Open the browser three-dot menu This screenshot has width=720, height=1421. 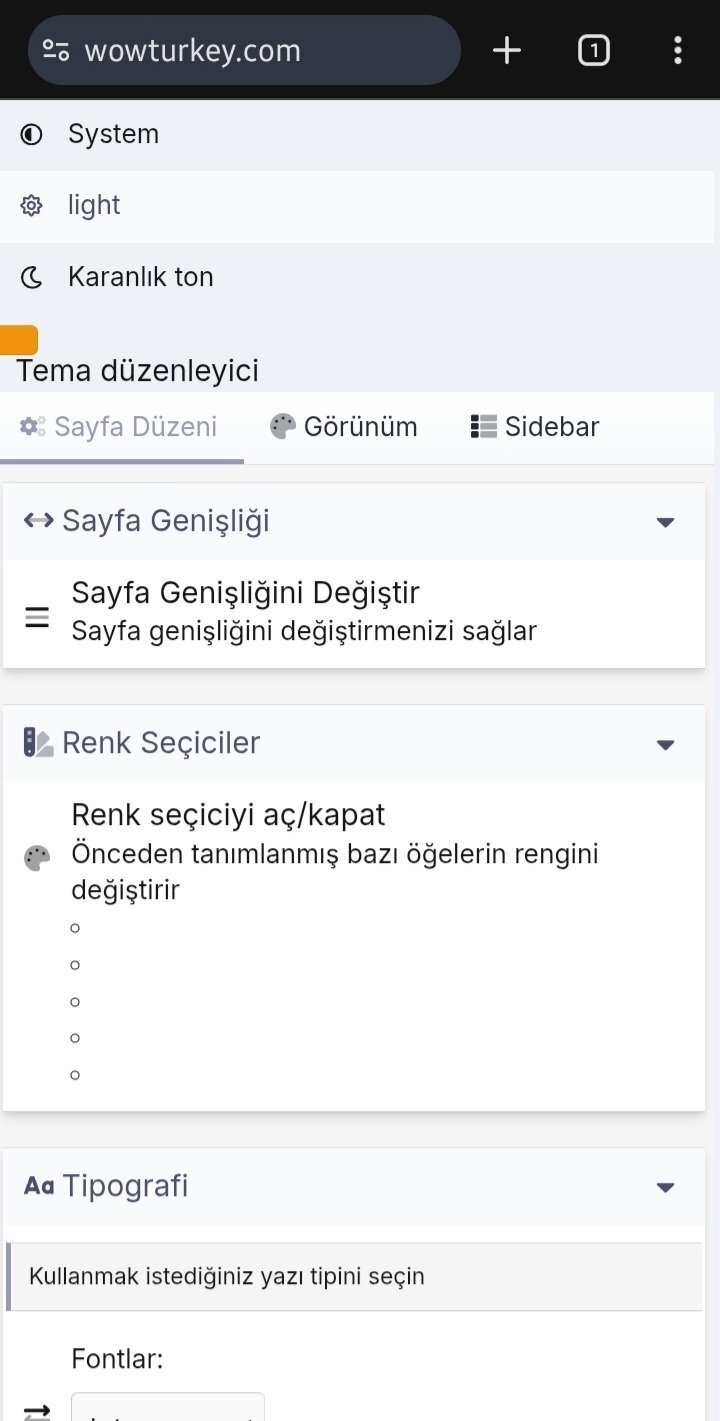(678, 50)
